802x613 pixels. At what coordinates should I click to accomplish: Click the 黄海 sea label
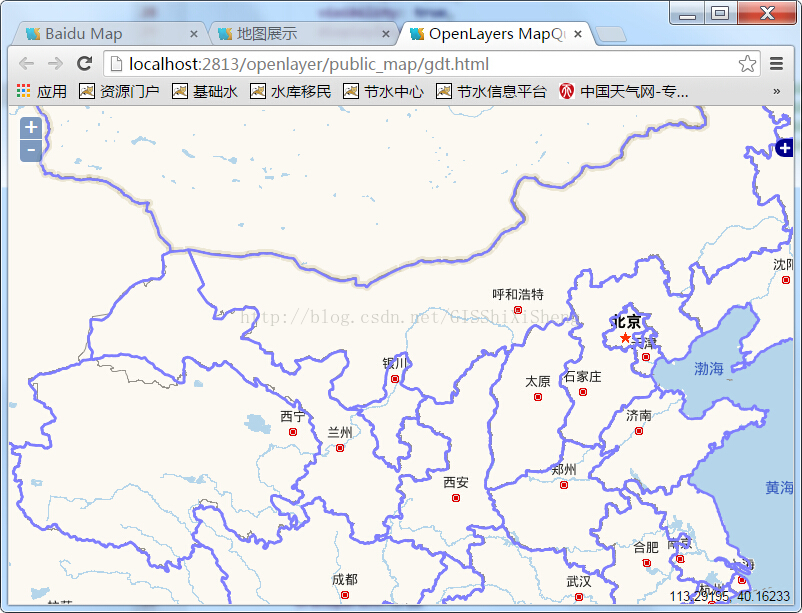click(779, 488)
